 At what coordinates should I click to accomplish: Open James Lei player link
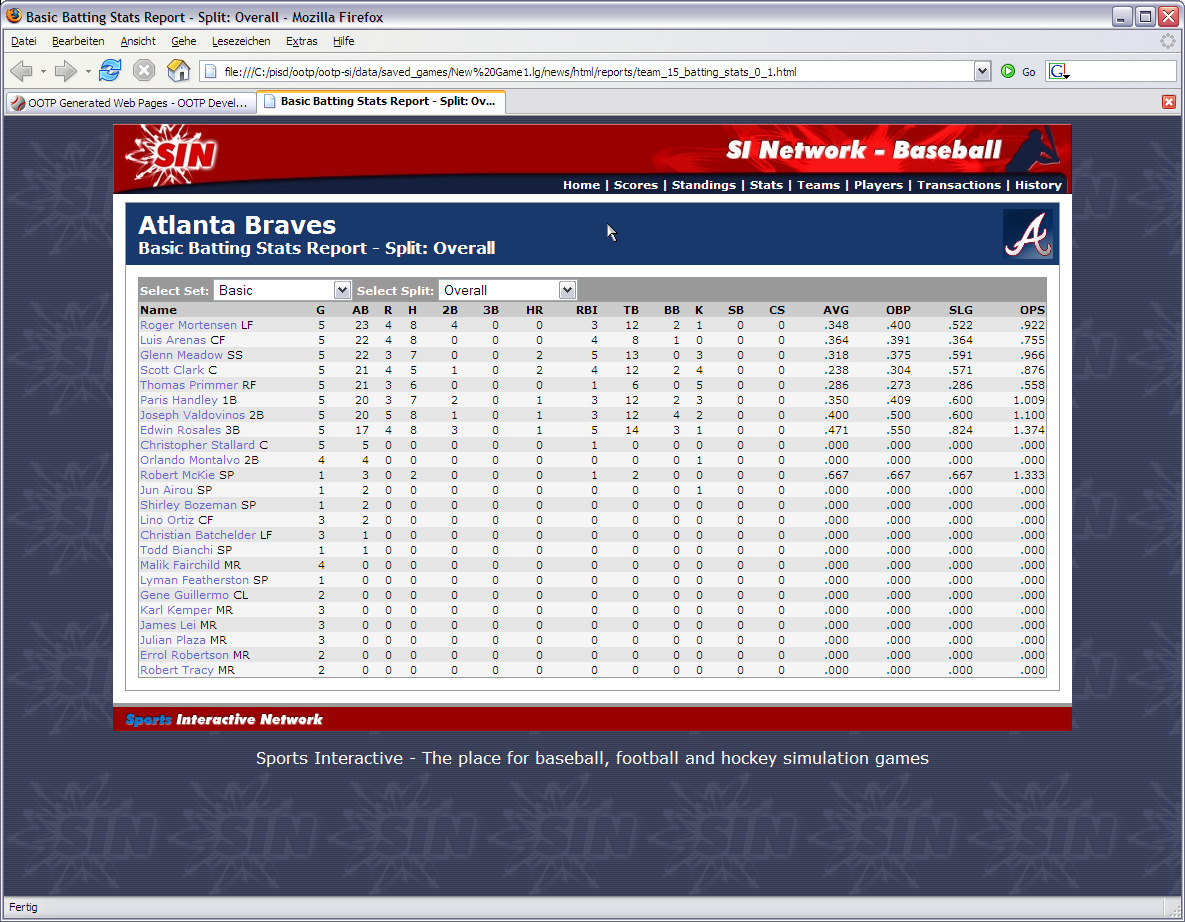point(168,625)
